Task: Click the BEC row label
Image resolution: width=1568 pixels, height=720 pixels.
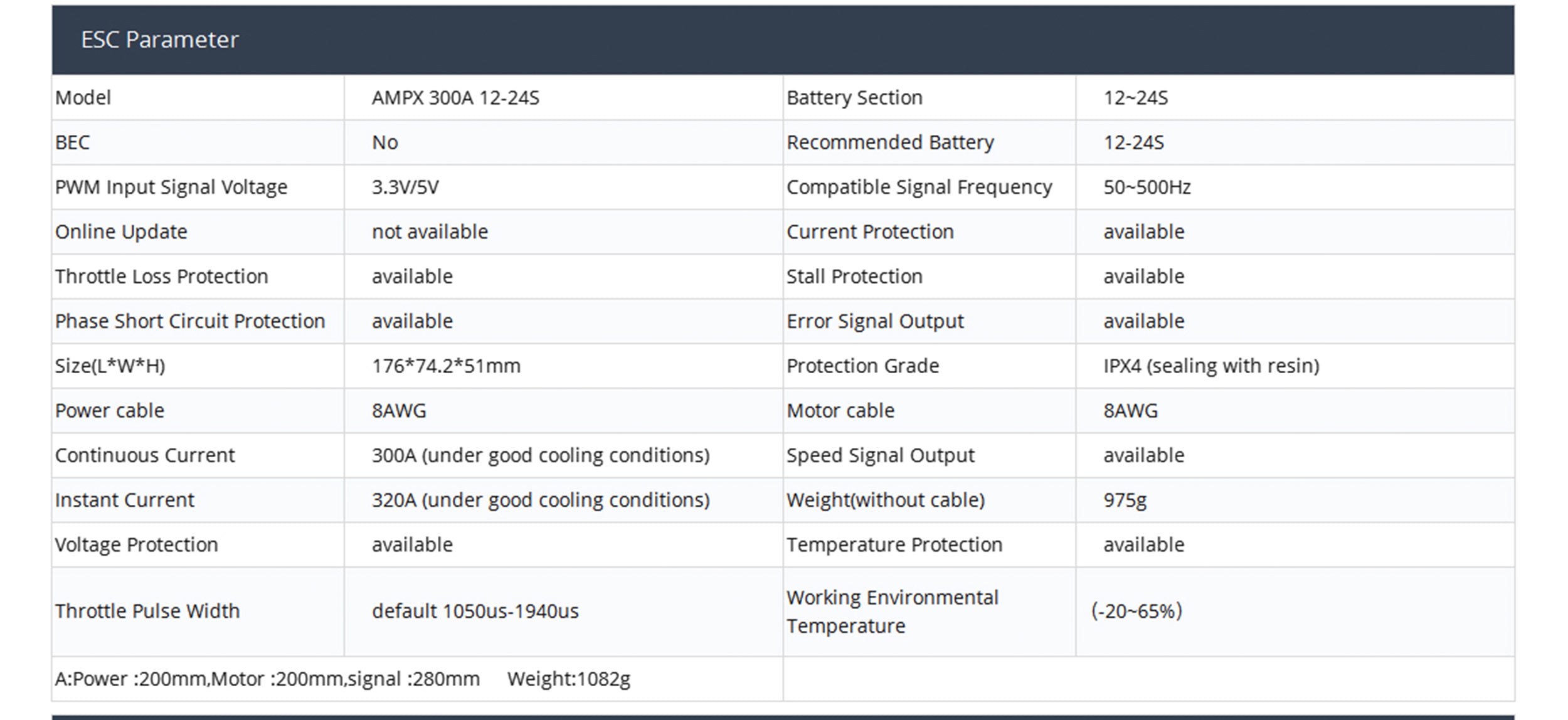Action: pos(72,142)
